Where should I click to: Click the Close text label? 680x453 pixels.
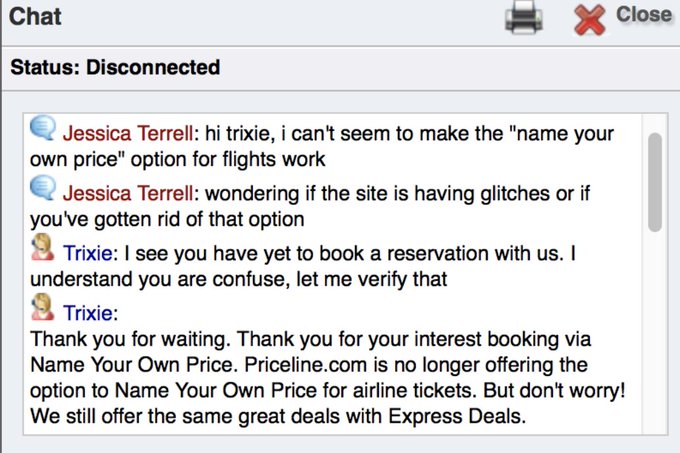coord(644,15)
